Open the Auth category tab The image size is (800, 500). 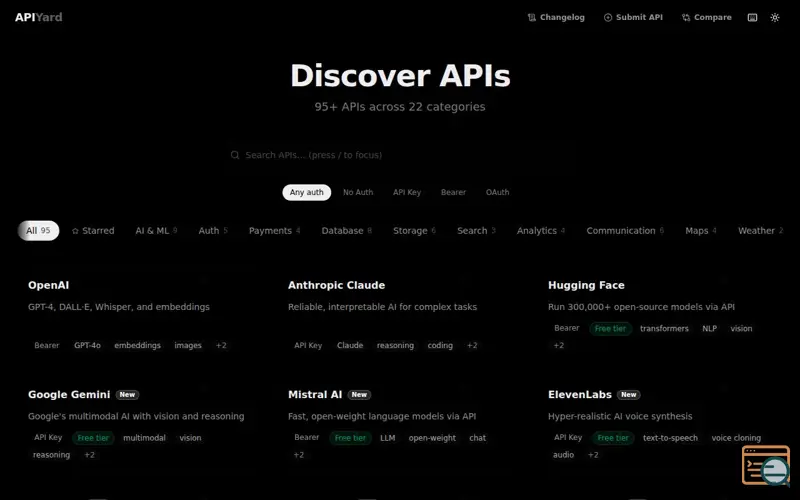coord(213,231)
